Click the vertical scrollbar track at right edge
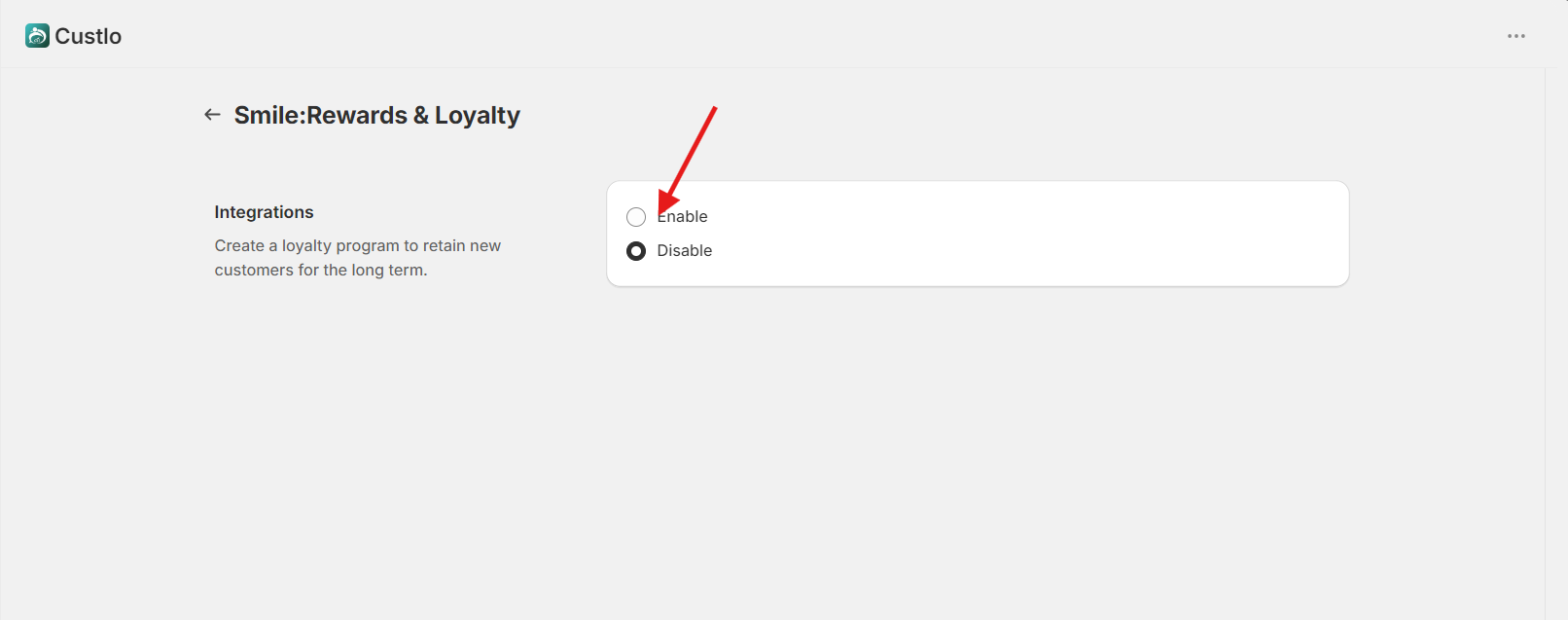The image size is (1568, 620). 1556,341
